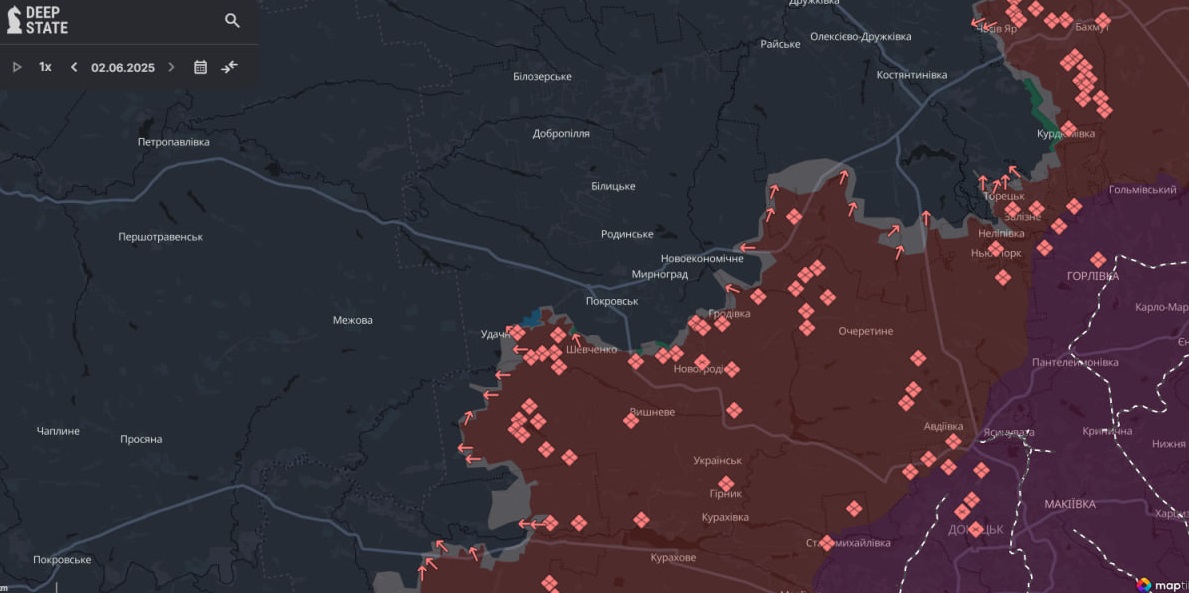Viewport: 1189px width, 593px height.
Task: Open the calendar date picker
Action: coord(200,67)
